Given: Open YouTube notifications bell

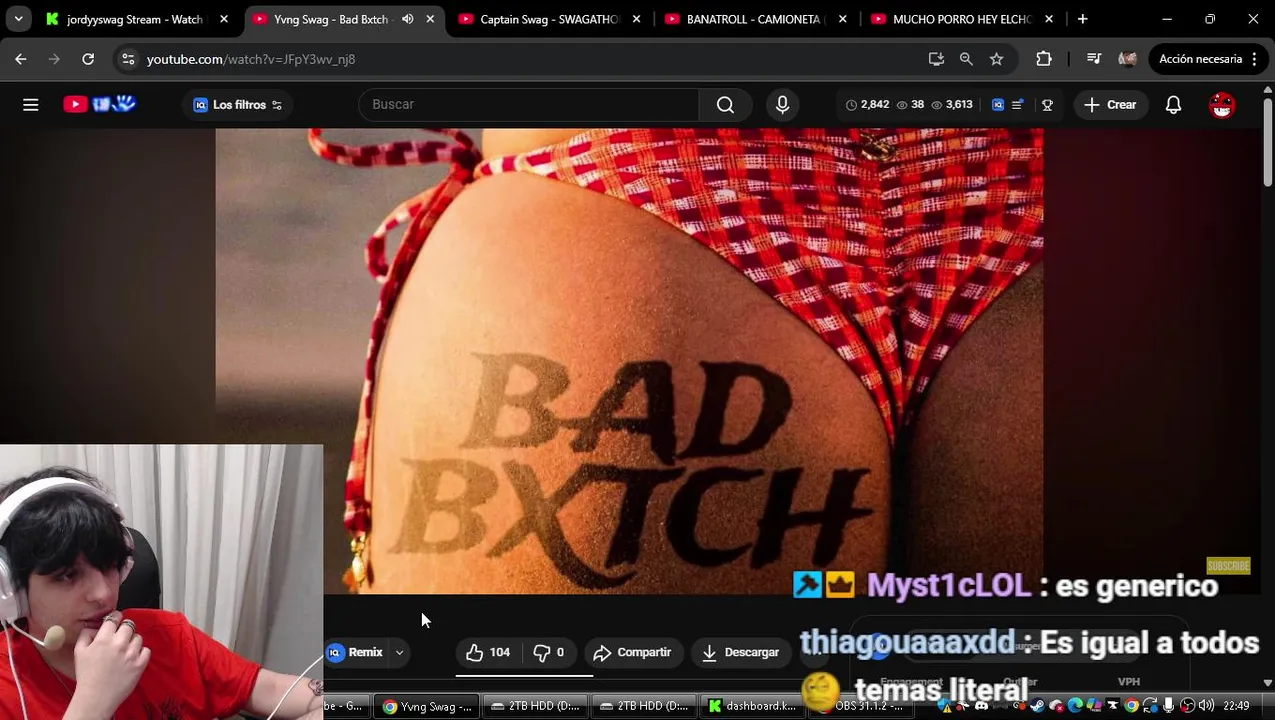Looking at the screenshot, I should click(x=1173, y=104).
